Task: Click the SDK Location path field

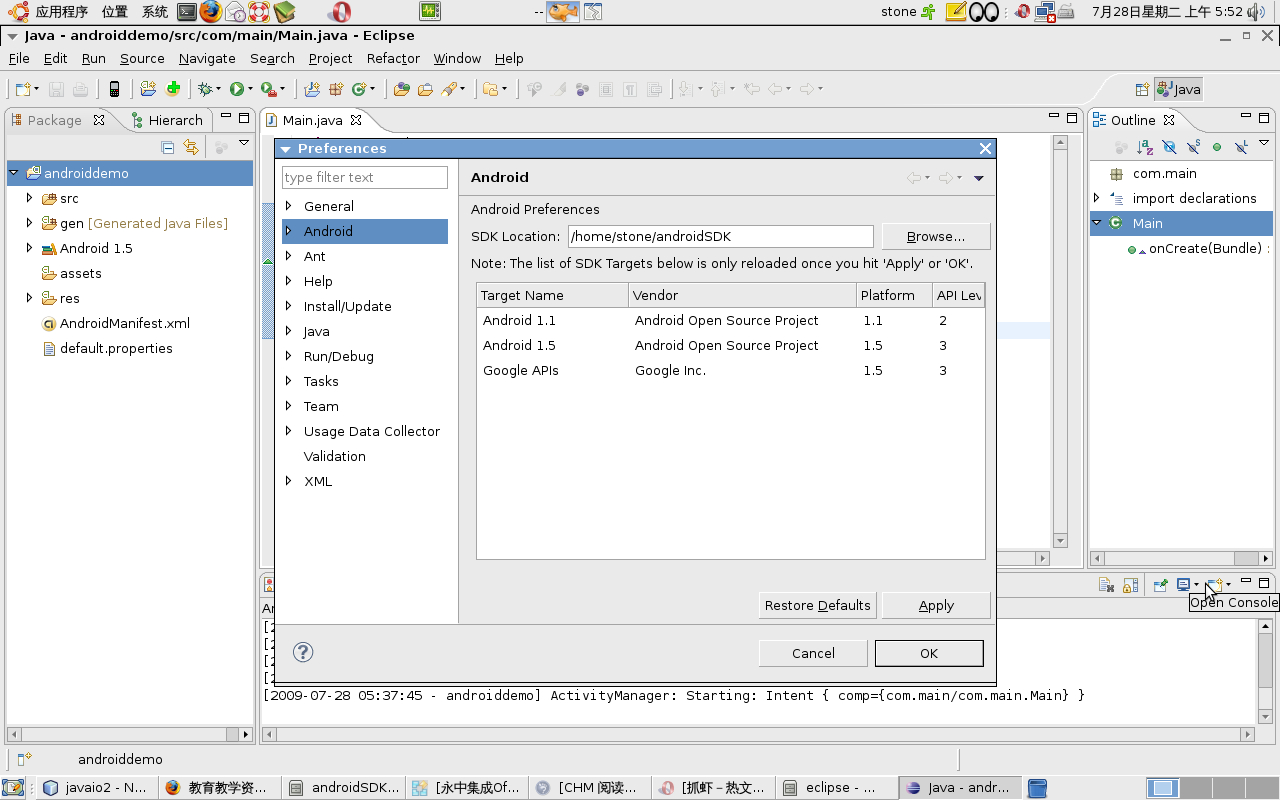Action: pyautogui.click(x=721, y=236)
